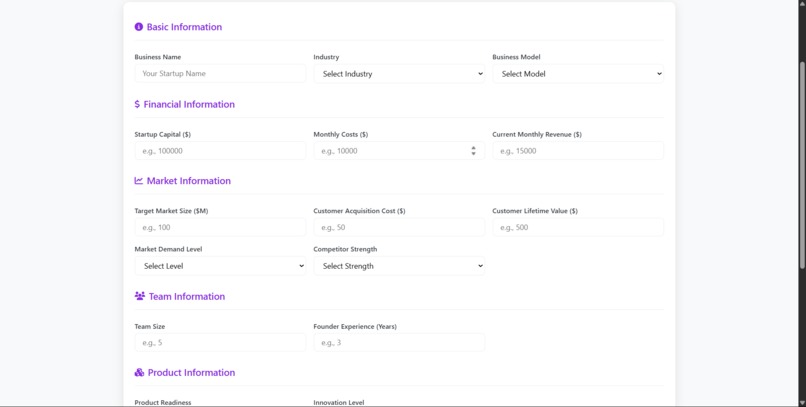Select the Target Market Size field
806x407 pixels.
pyautogui.click(x=220, y=227)
